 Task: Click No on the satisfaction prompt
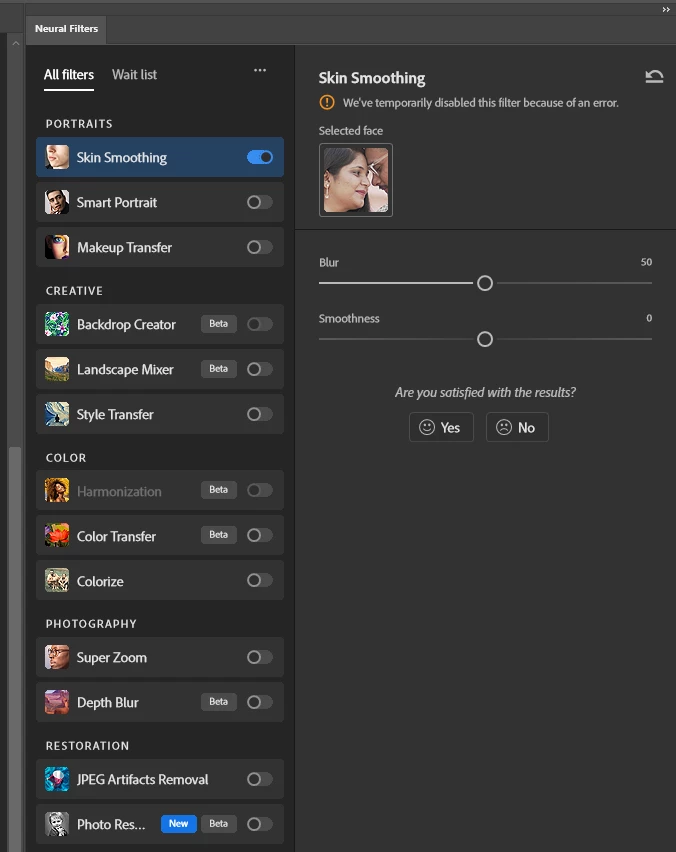(517, 427)
